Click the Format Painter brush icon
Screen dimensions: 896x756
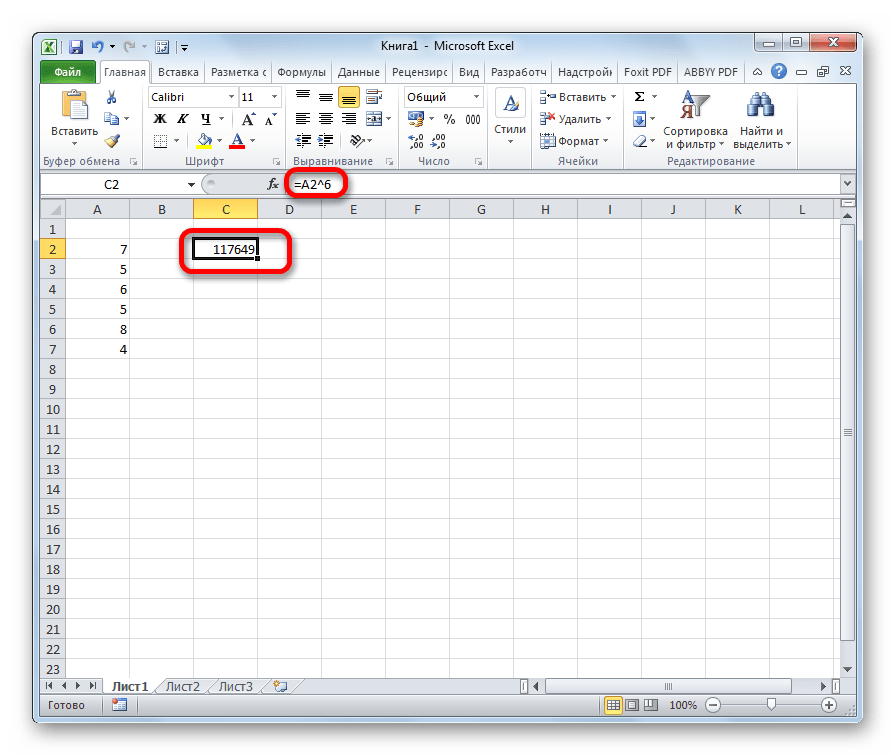click(112, 141)
